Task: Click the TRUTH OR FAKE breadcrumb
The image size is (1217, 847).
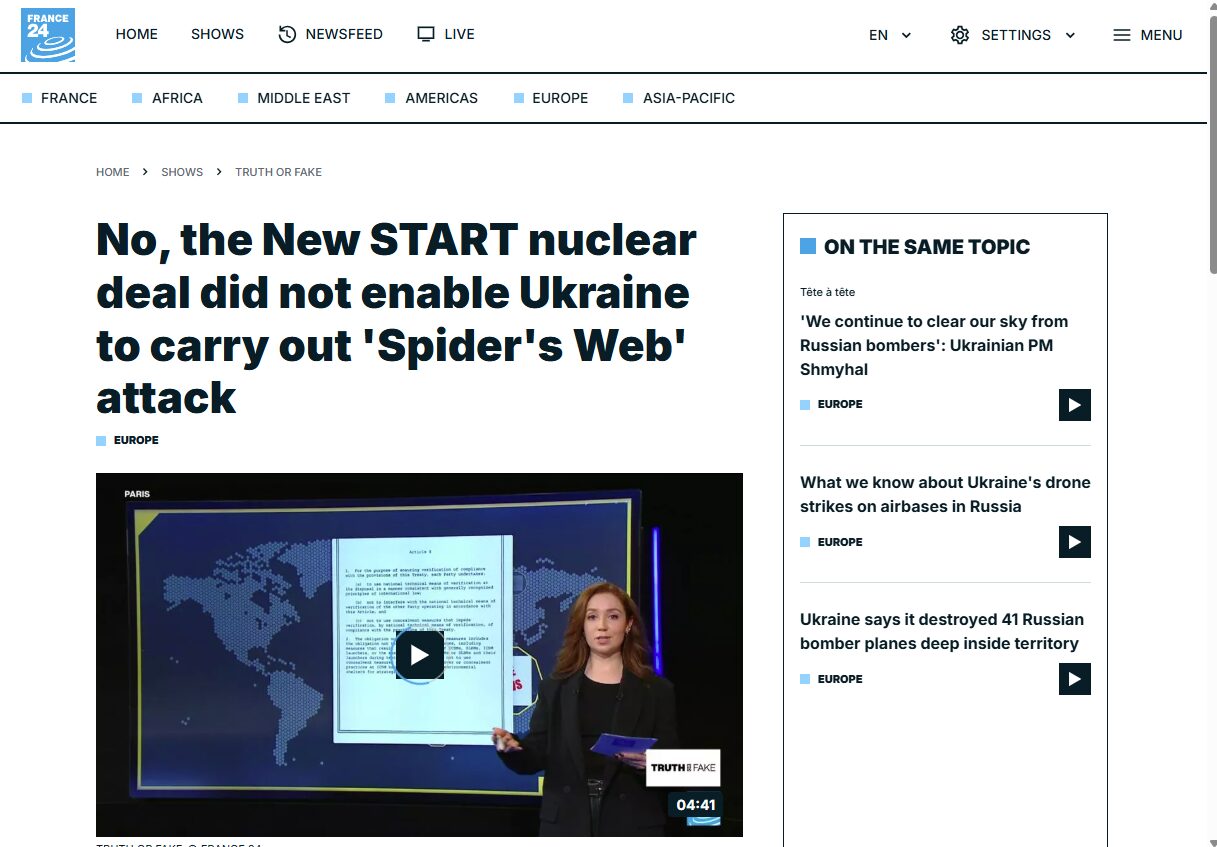Action: coord(278,172)
